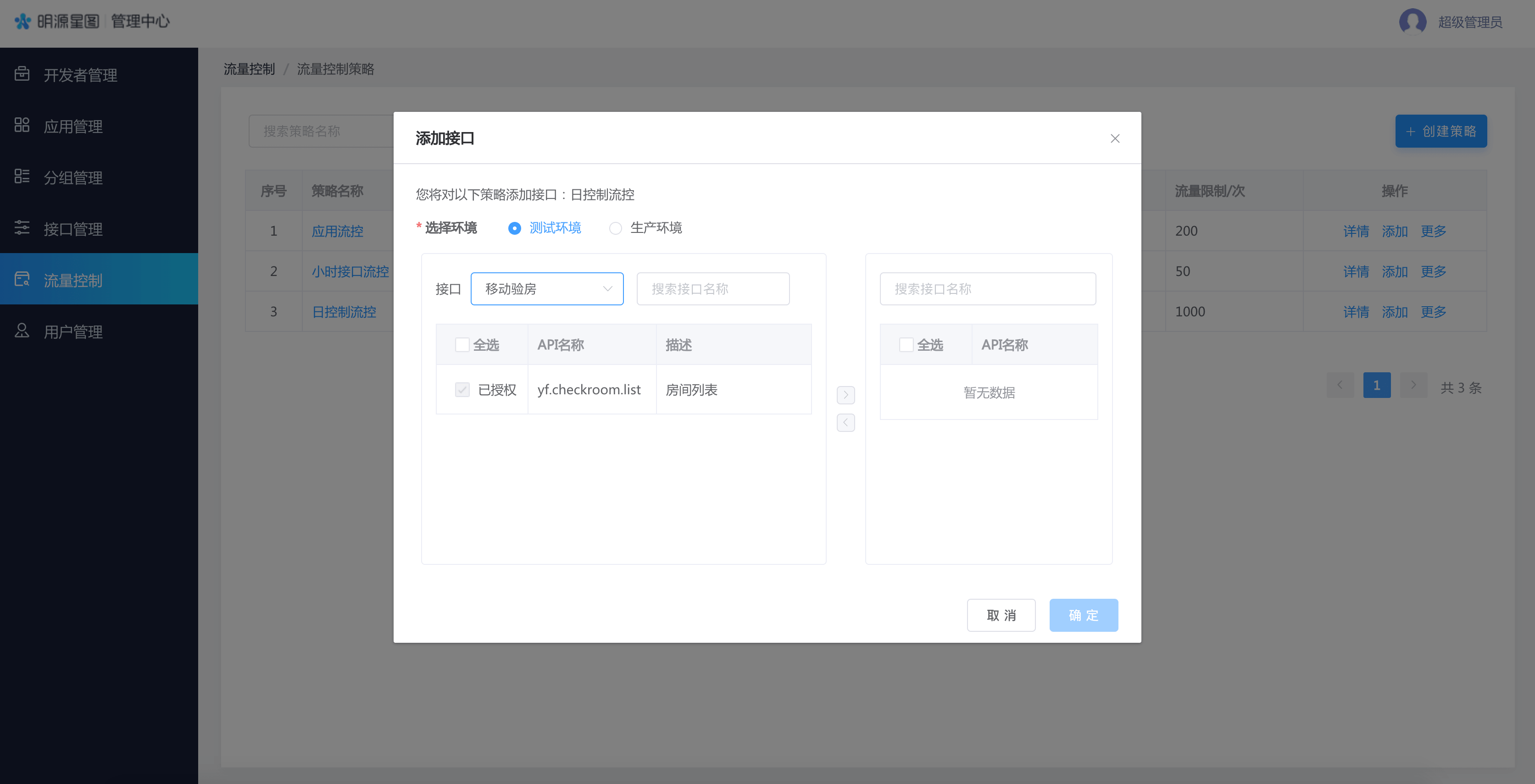Select the 生产环境 radio option
1535x784 pixels.
click(x=616, y=228)
